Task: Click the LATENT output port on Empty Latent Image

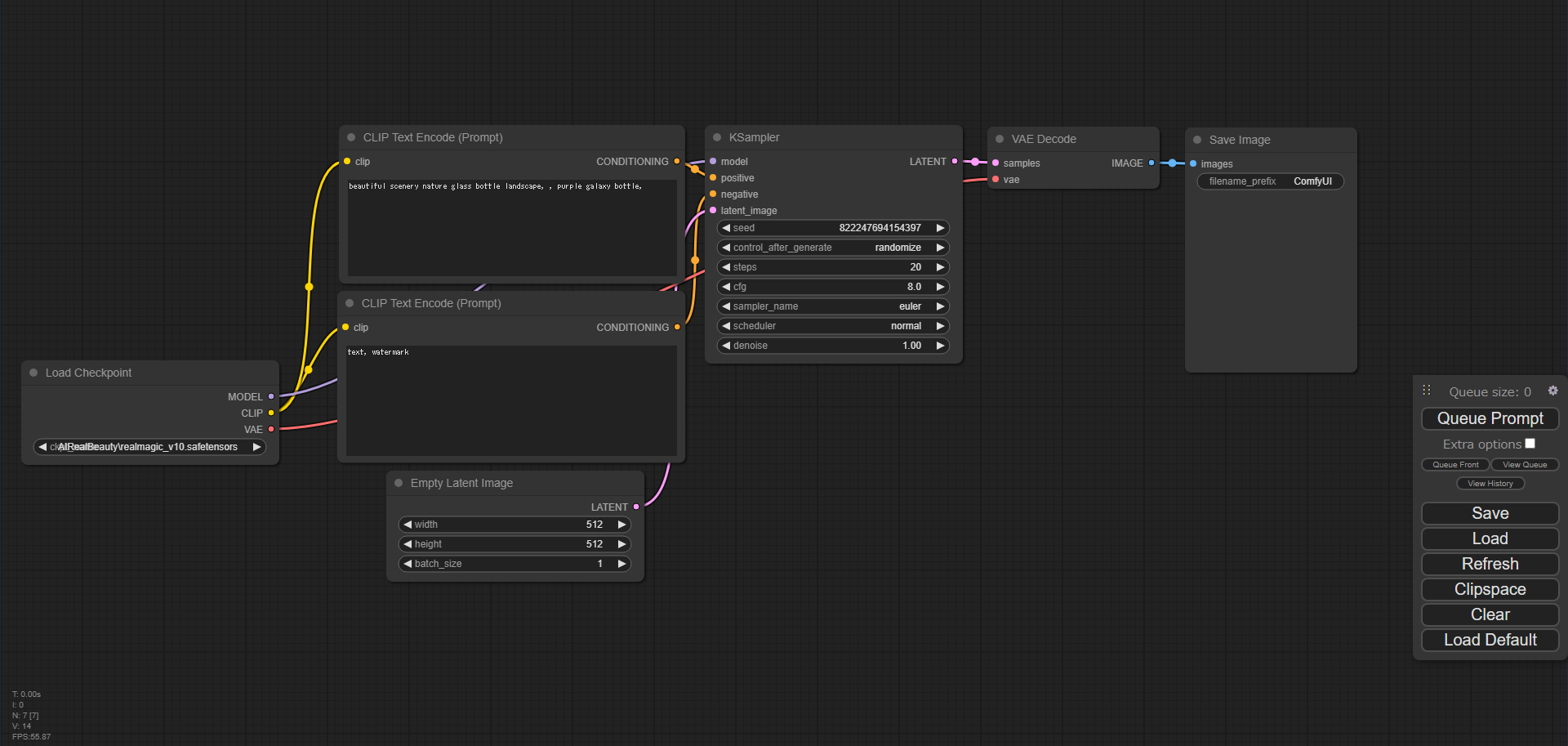Action: tap(636, 507)
